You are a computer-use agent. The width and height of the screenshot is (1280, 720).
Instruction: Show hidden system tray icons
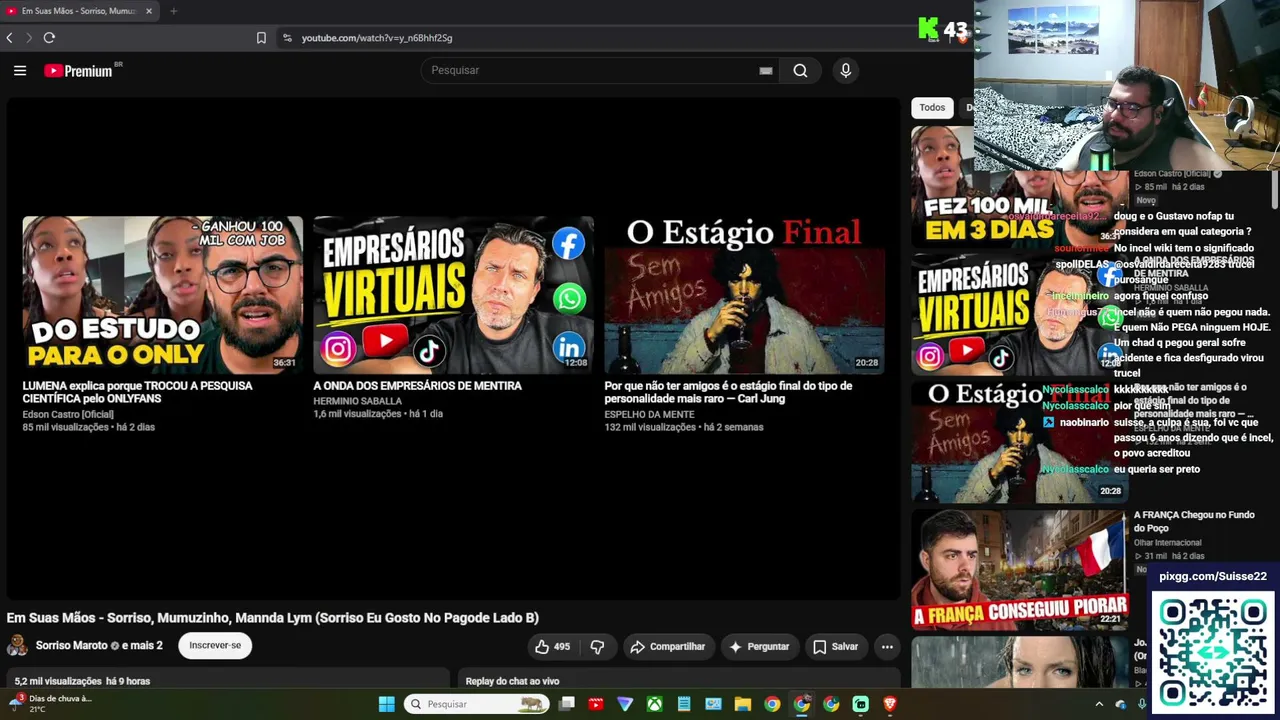point(1099,704)
